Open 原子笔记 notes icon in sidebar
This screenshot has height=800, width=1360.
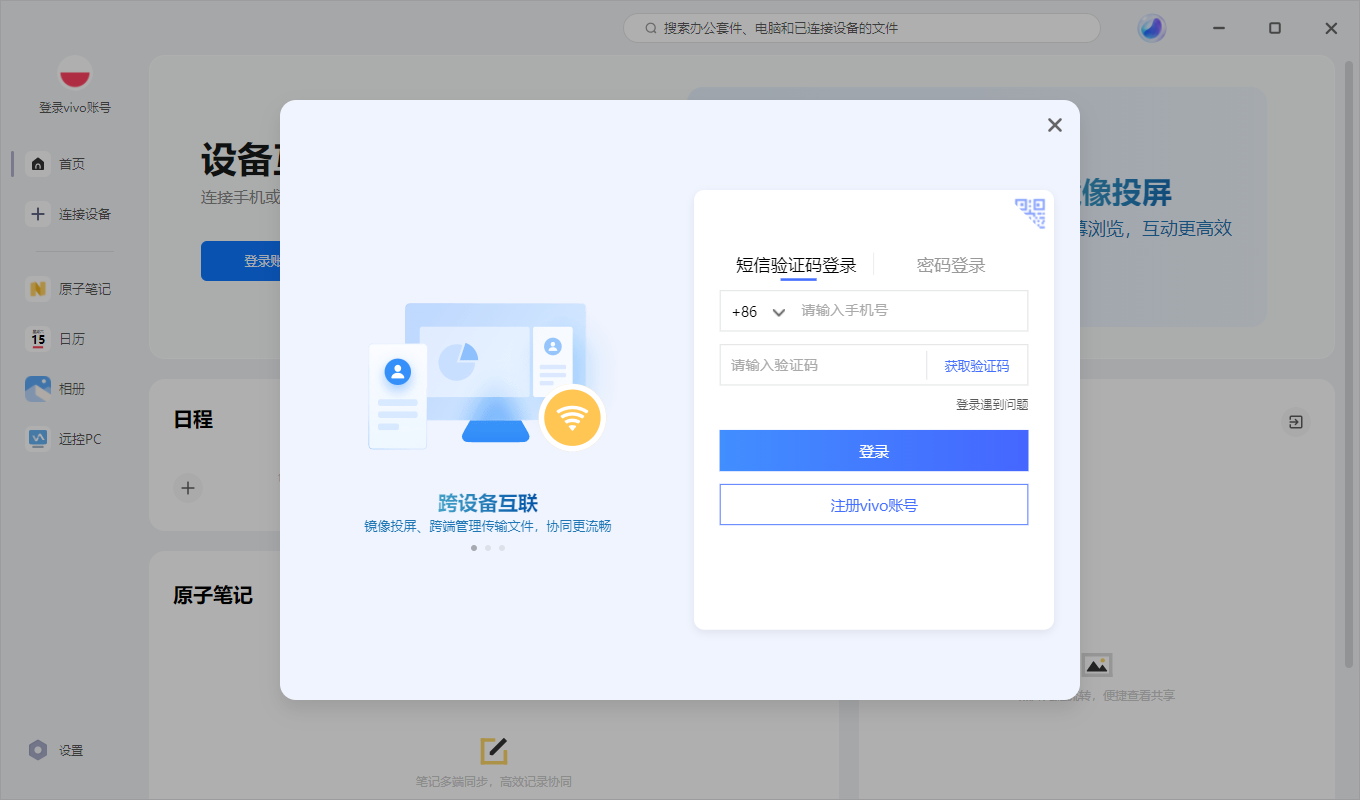click(38, 289)
